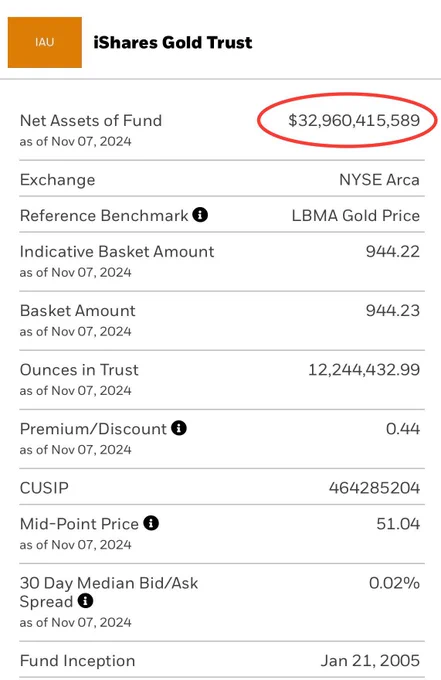Click the NYSE Arca exchange value

(379, 180)
